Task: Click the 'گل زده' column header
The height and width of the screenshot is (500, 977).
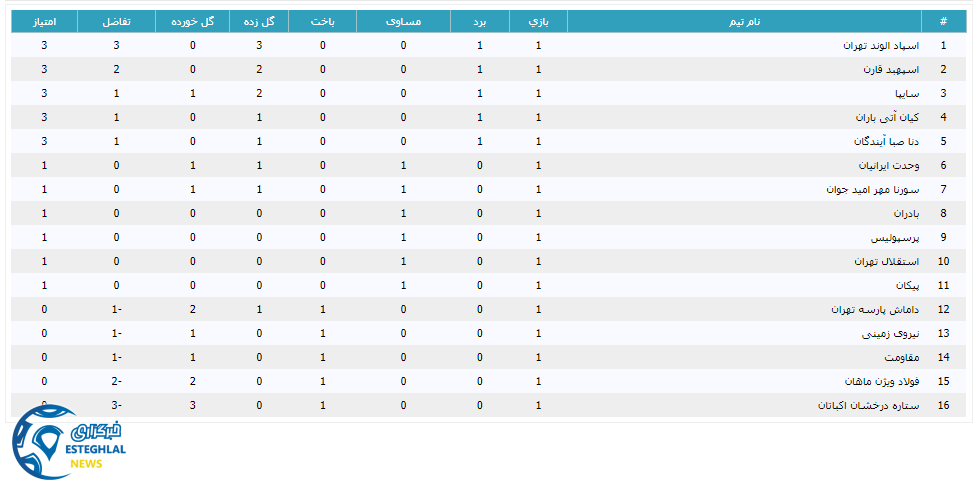Action: 259,21
